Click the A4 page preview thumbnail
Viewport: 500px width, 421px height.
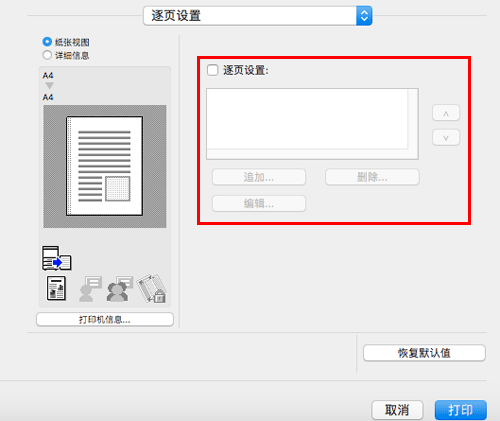coord(105,166)
